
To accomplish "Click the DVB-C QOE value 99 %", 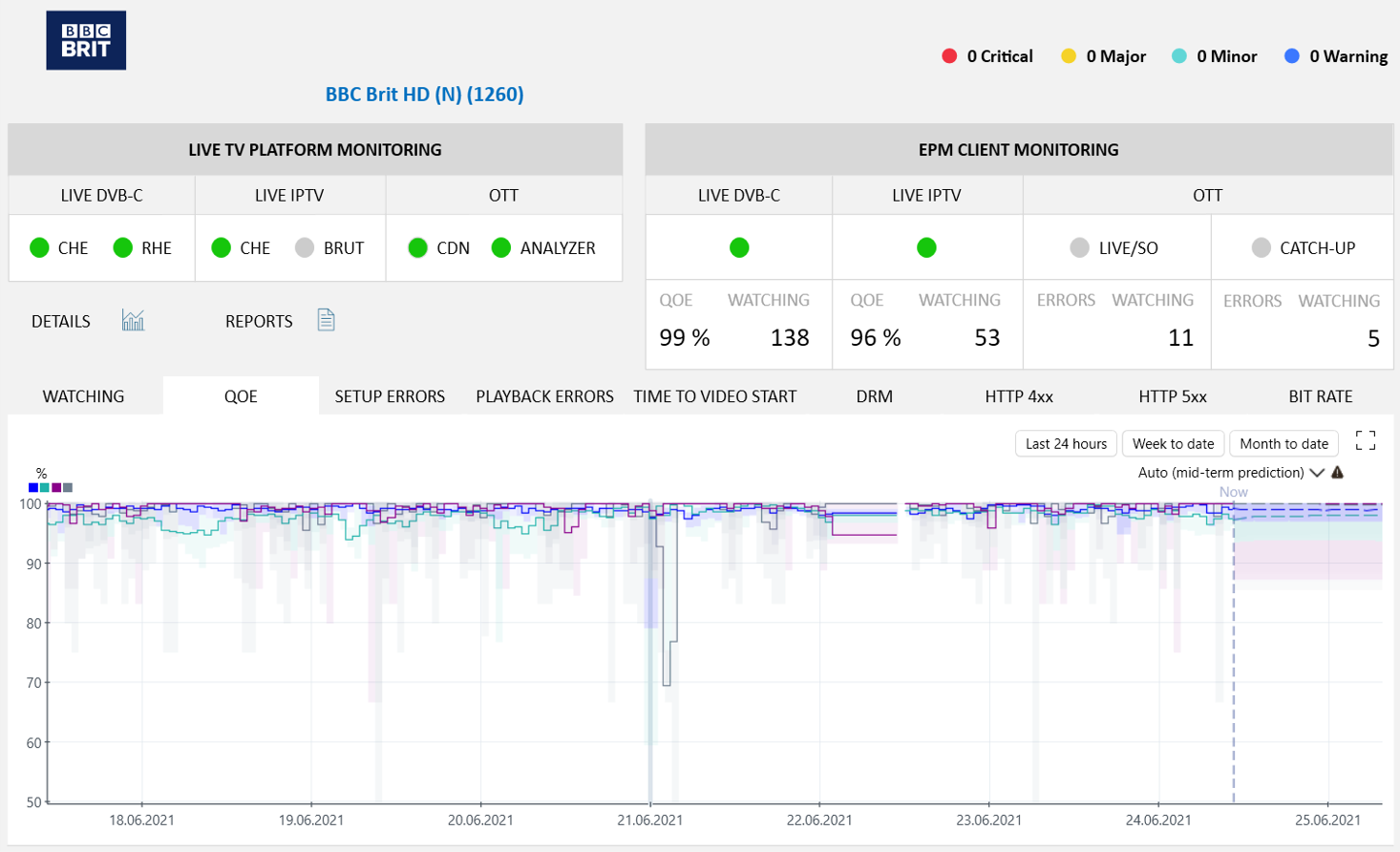I will tap(685, 338).
